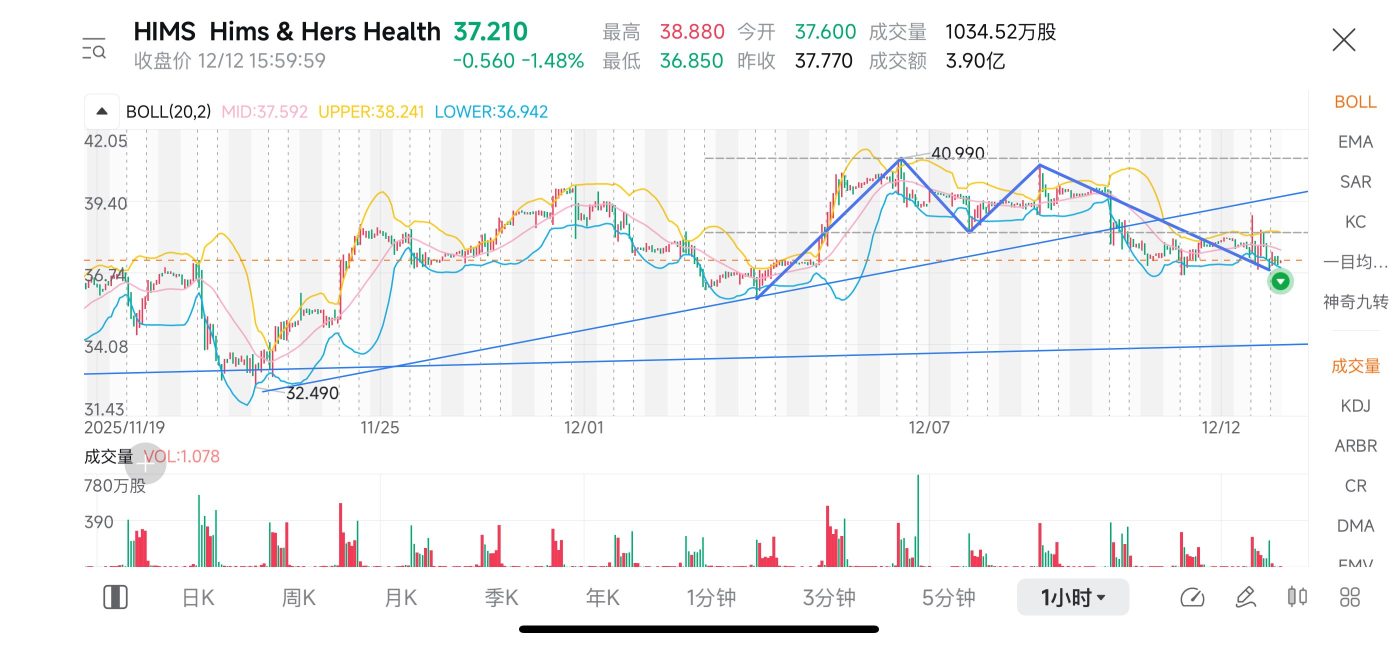Tap the change value -0.560 -1.48%
The width and height of the screenshot is (1398, 645).
click(x=518, y=61)
